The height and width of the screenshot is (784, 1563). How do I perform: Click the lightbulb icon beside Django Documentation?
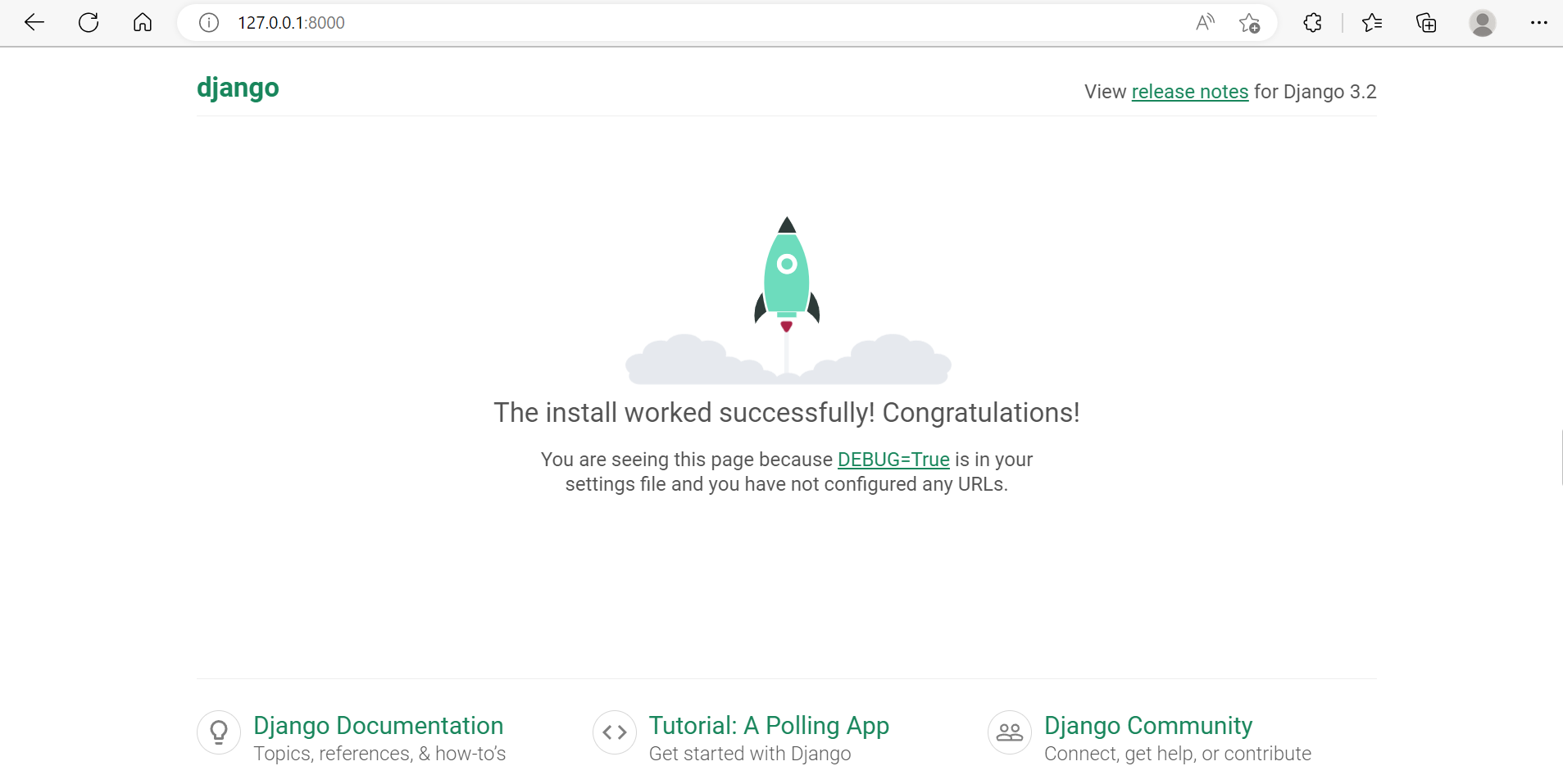219,732
